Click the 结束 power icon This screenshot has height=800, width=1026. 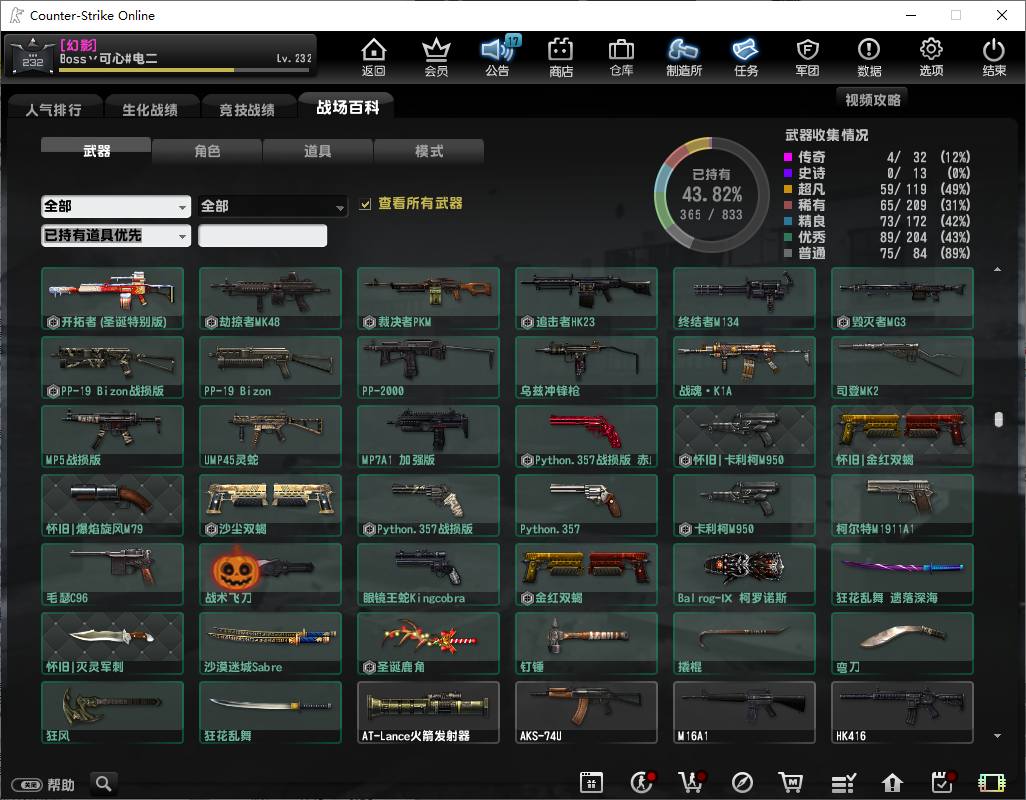coord(994,57)
